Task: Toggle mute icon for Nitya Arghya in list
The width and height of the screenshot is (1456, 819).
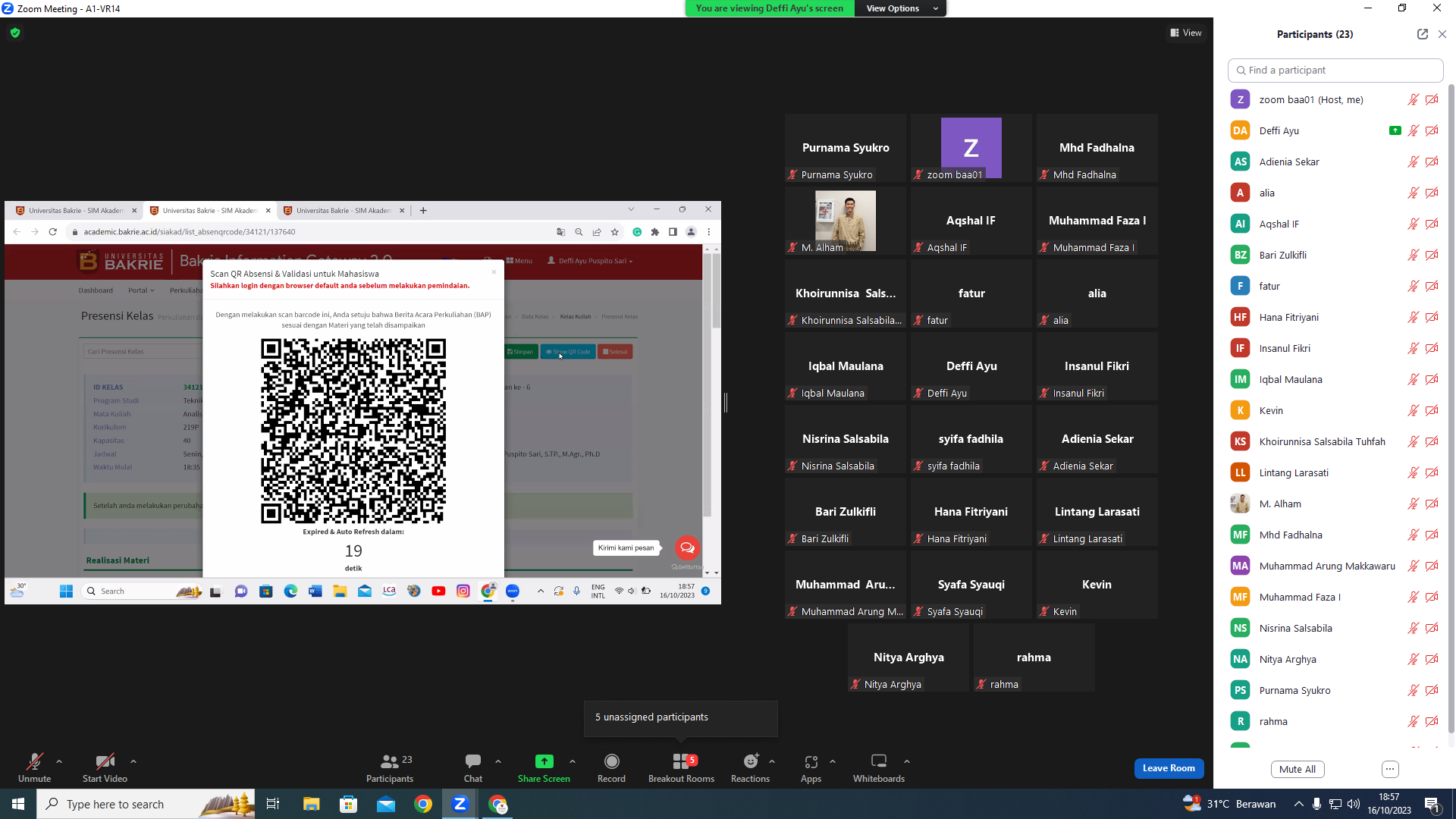Action: (x=1414, y=659)
